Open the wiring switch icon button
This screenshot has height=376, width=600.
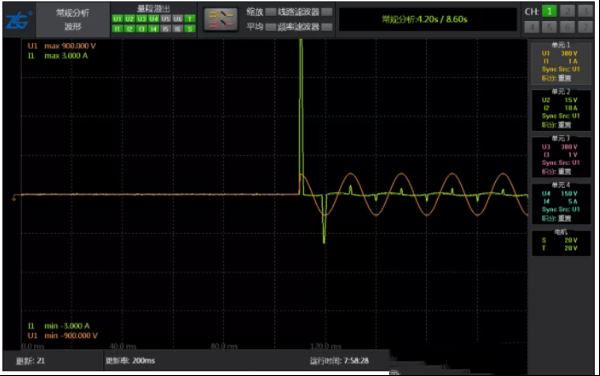tap(221, 19)
